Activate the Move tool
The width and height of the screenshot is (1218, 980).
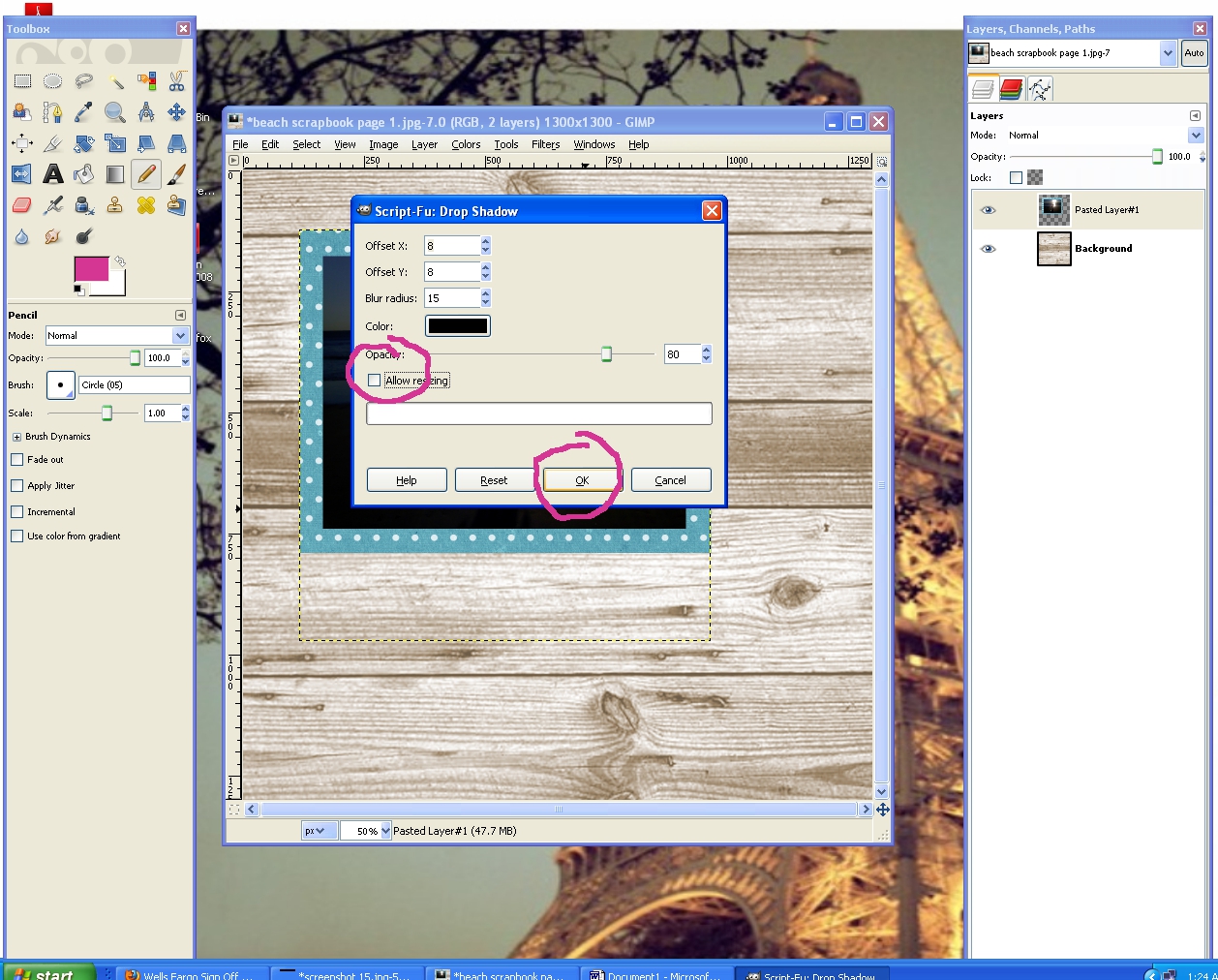pos(177,112)
